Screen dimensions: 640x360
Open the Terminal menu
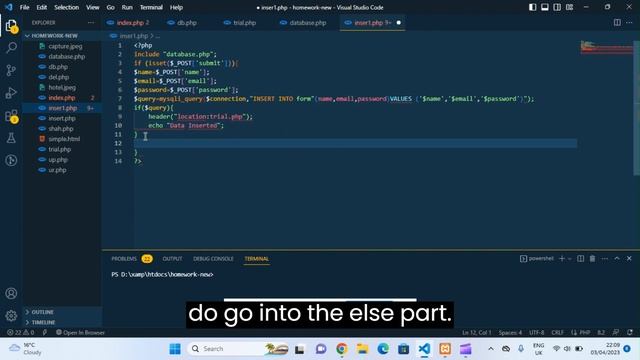tap(151, 7)
